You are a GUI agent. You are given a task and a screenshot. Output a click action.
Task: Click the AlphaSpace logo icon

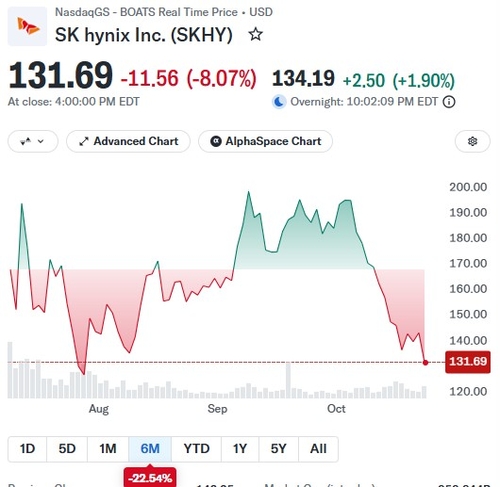tap(216, 141)
